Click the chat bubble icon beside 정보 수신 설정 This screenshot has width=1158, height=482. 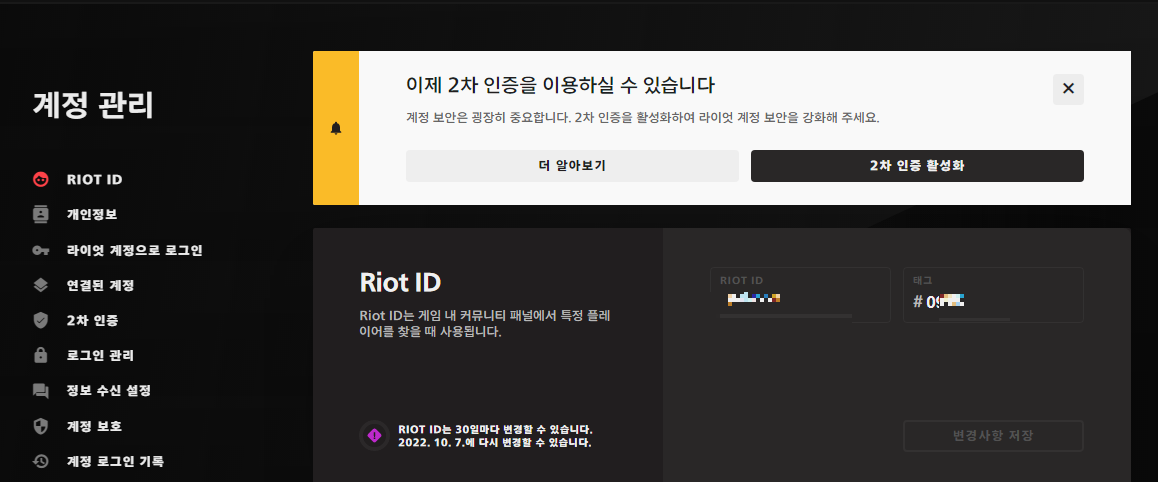41,390
